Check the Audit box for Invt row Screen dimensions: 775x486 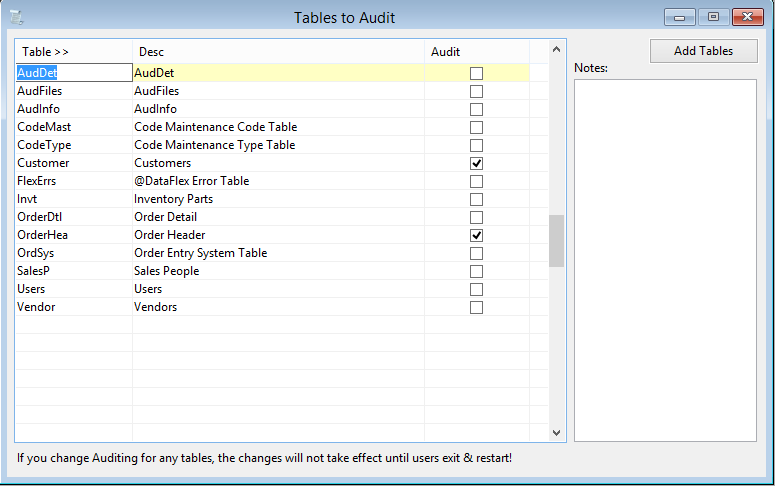click(476, 199)
